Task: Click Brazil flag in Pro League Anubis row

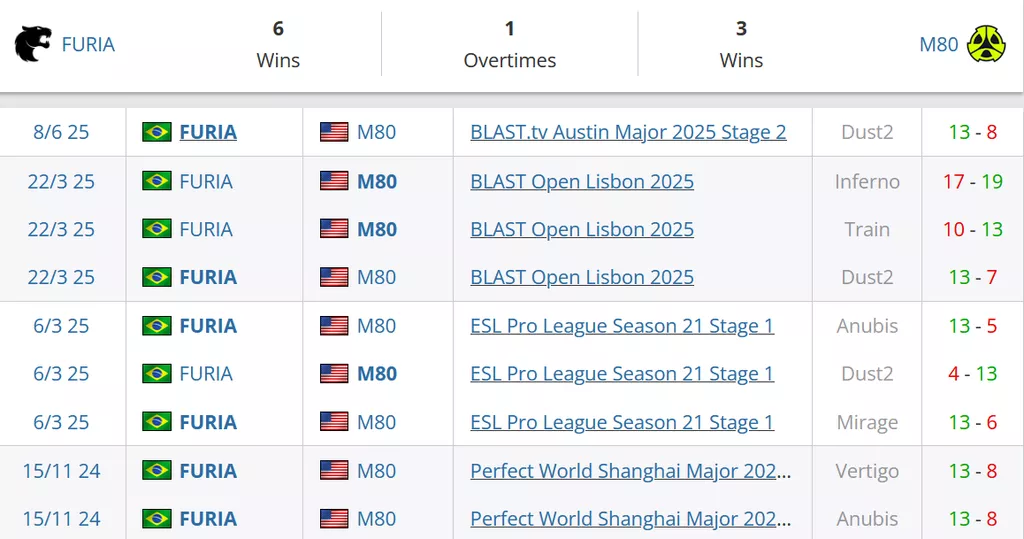Action: tap(157, 326)
